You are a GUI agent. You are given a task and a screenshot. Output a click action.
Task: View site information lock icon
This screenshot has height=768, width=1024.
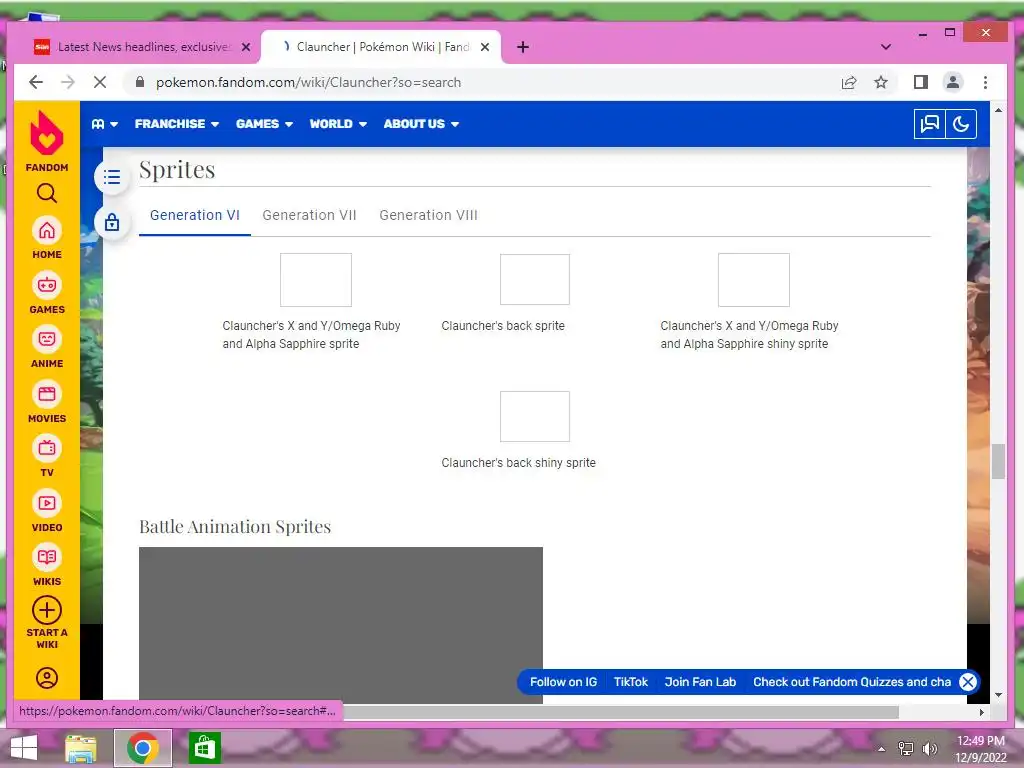click(139, 82)
